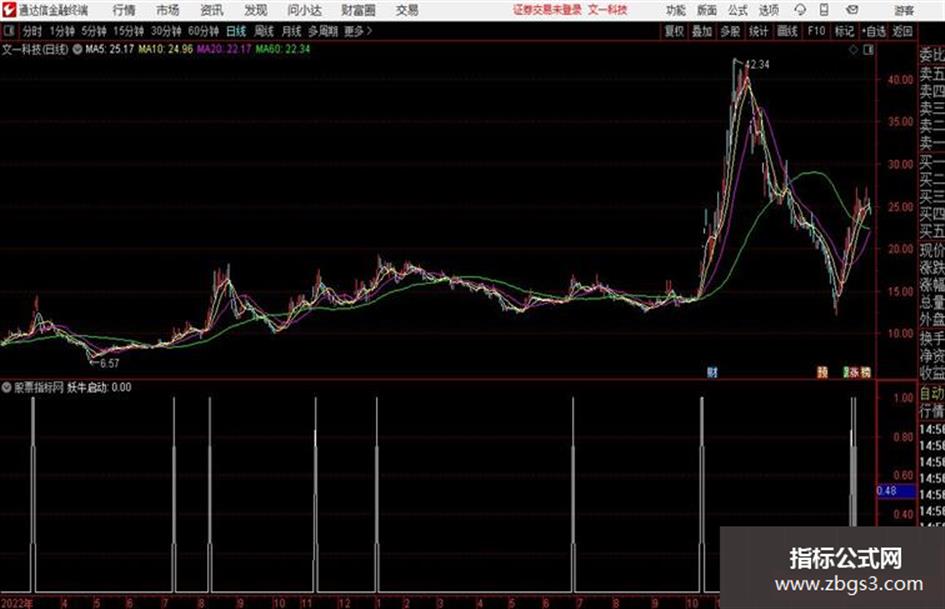Click the 画线 toolbar button
Viewport: 945px width, 609px height.
point(787,31)
